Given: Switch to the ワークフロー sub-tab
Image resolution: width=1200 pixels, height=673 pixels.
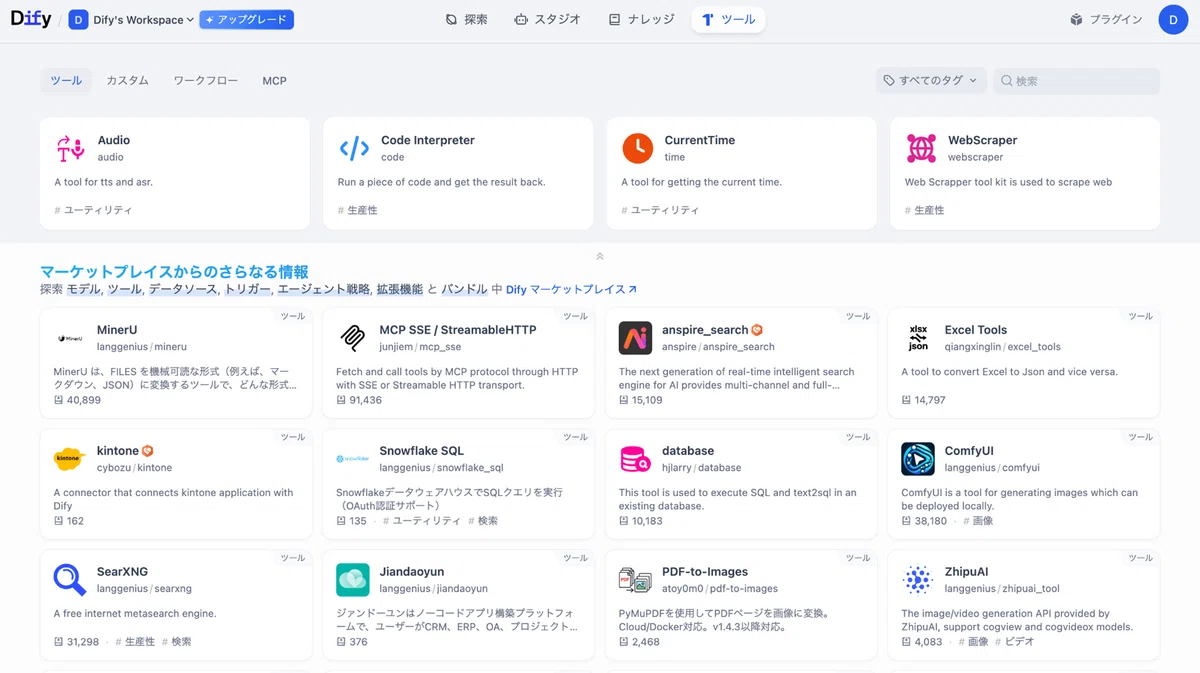Looking at the screenshot, I should coord(205,80).
